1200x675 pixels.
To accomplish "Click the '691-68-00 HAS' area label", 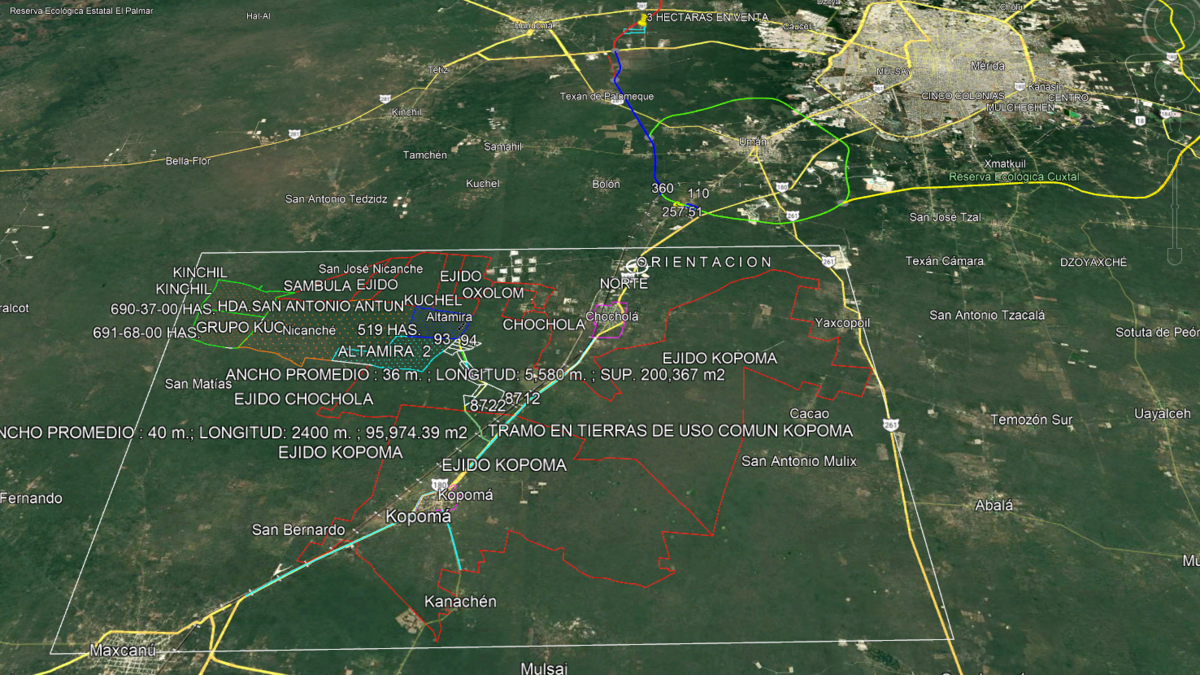I will 145,332.
